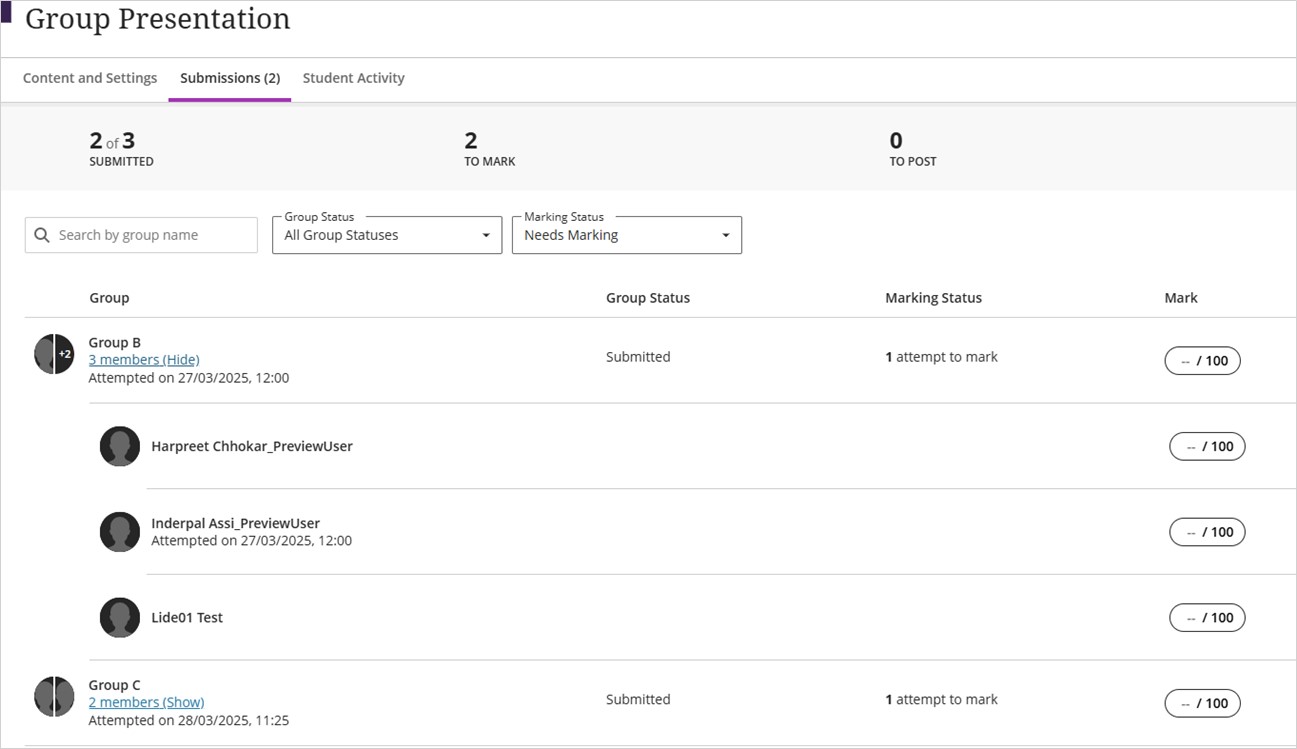Viewport: 1297px width, 749px height.
Task: Click Inderpal Assi_PreviewUser's avatar
Action: 120,532
